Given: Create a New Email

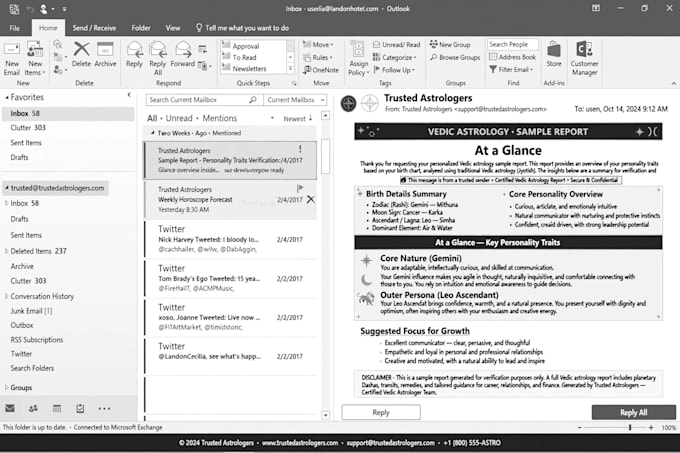Looking at the screenshot, I should [x=12, y=59].
